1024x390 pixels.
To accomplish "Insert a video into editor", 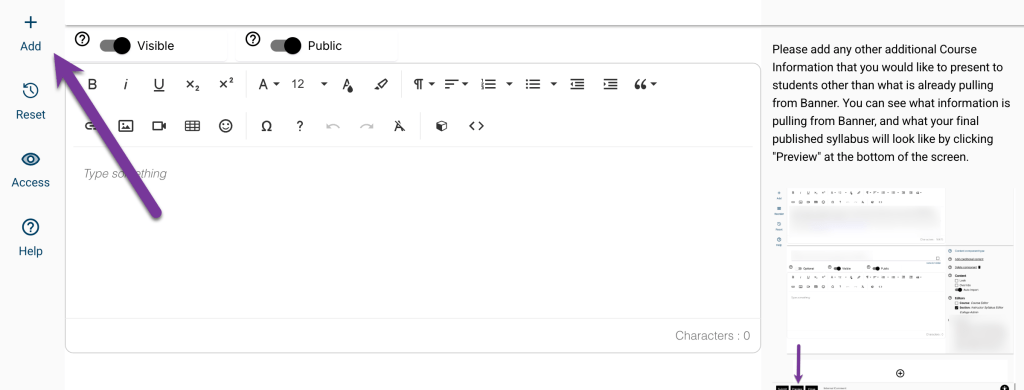I will coord(159,126).
